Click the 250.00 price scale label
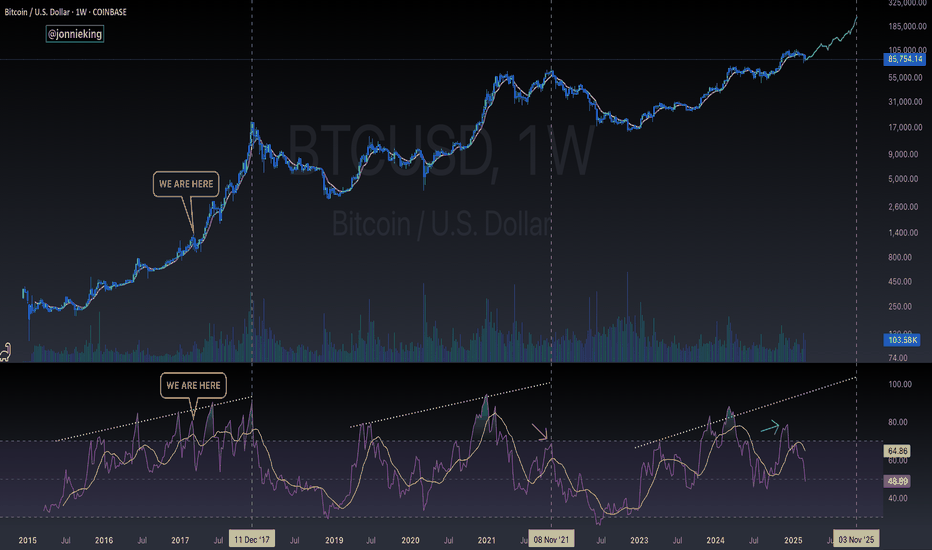The height and width of the screenshot is (550, 932). [x=900, y=307]
